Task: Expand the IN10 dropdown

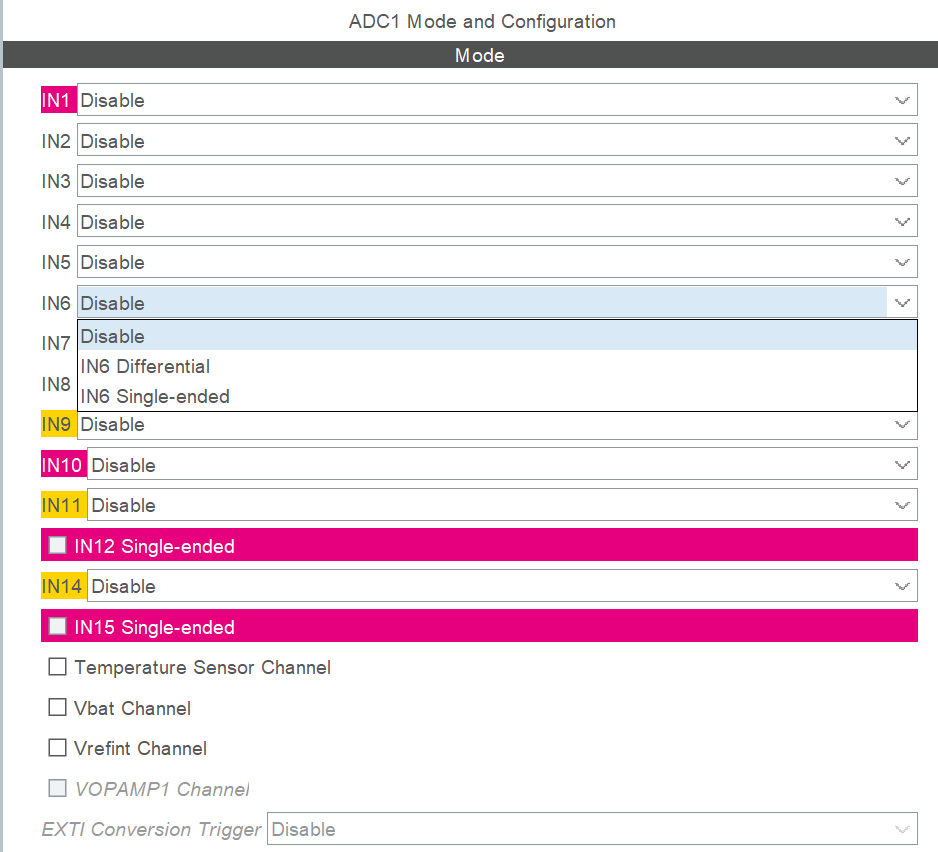Action: point(502,464)
